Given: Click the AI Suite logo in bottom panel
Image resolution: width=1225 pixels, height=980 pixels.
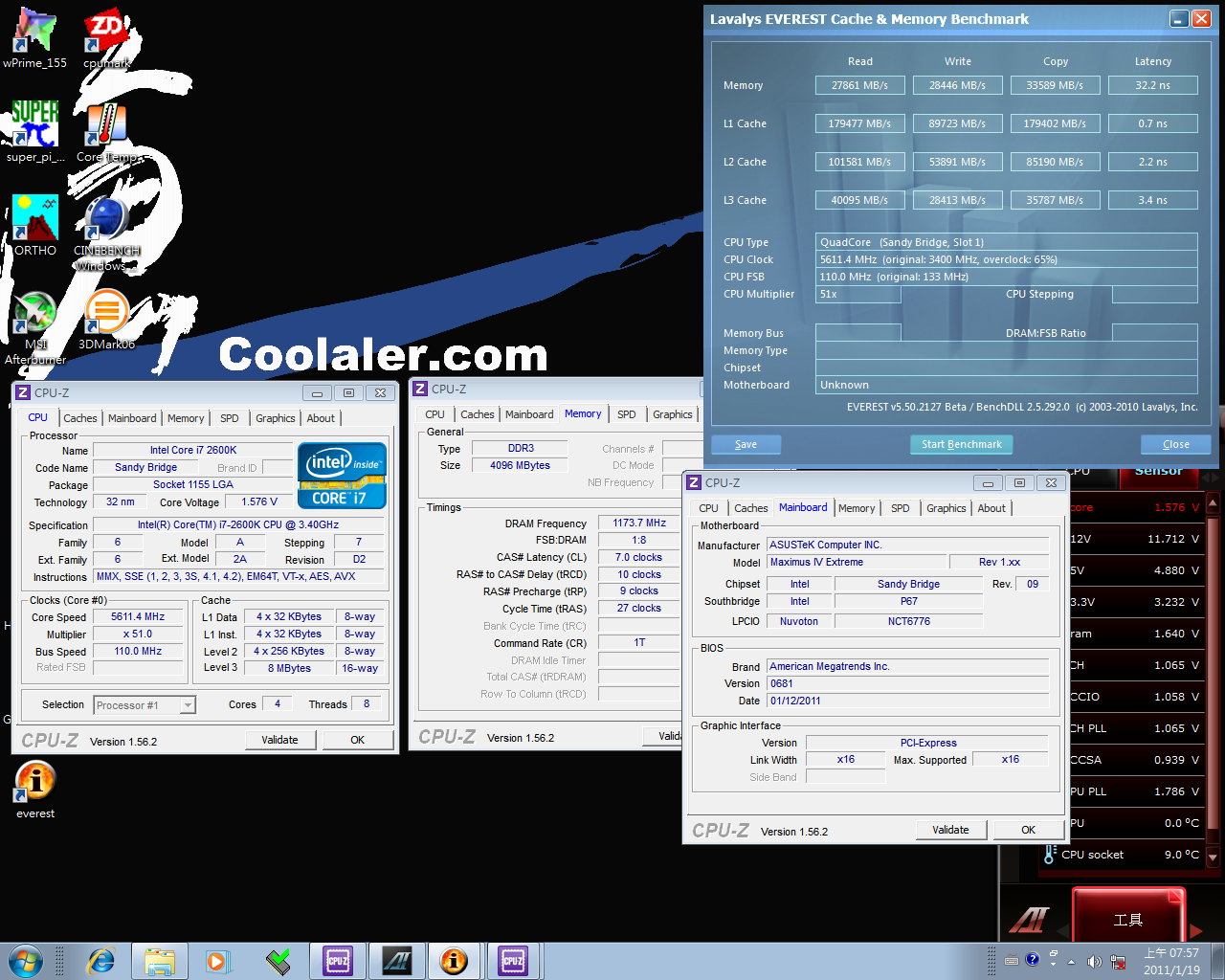Looking at the screenshot, I should pyautogui.click(x=1030, y=920).
